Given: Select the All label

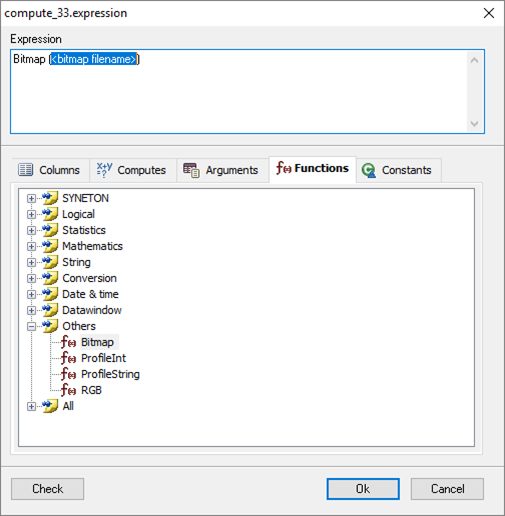Looking at the screenshot, I should tap(68, 406).
